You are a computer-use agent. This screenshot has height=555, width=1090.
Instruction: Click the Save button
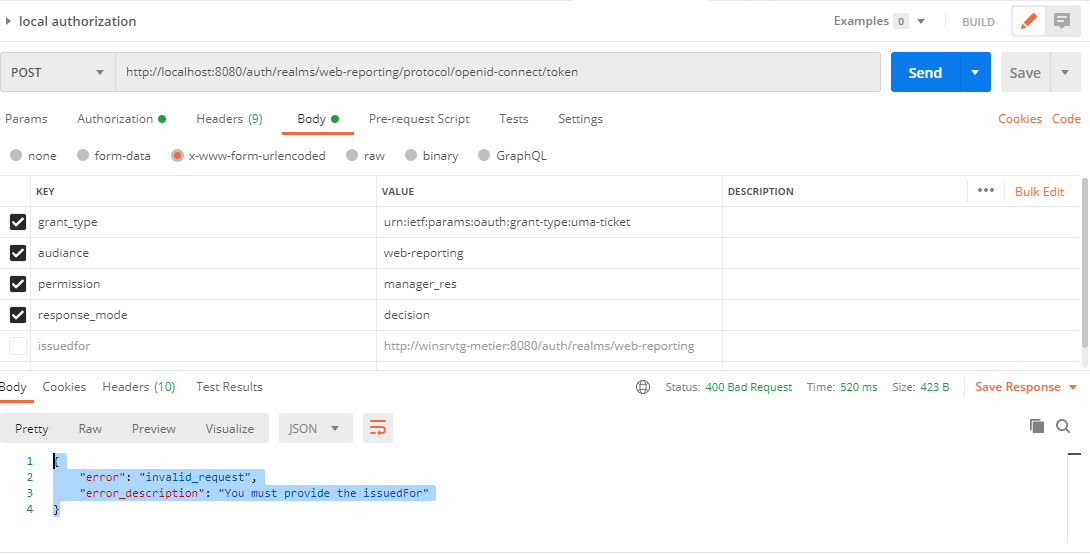pyautogui.click(x=1025, y=72)
